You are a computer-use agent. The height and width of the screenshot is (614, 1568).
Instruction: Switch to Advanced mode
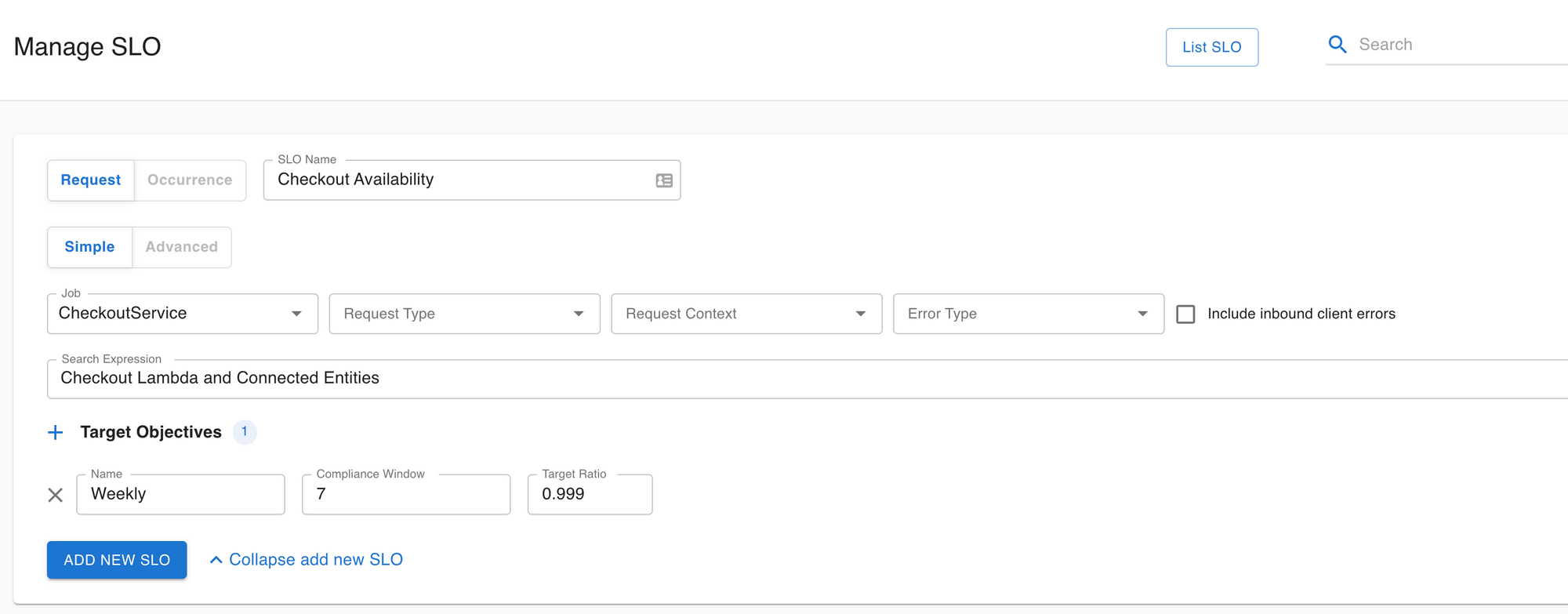(181, 247)
